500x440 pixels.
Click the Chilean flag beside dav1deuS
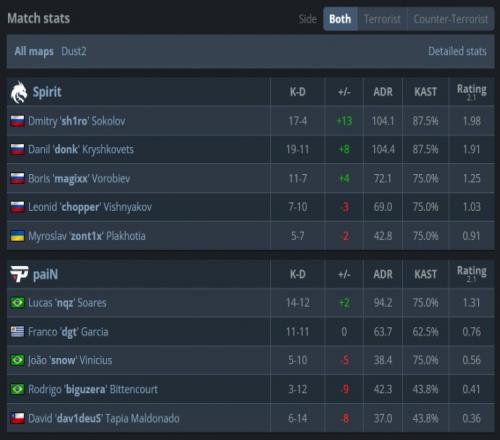(x=17, y=418)
